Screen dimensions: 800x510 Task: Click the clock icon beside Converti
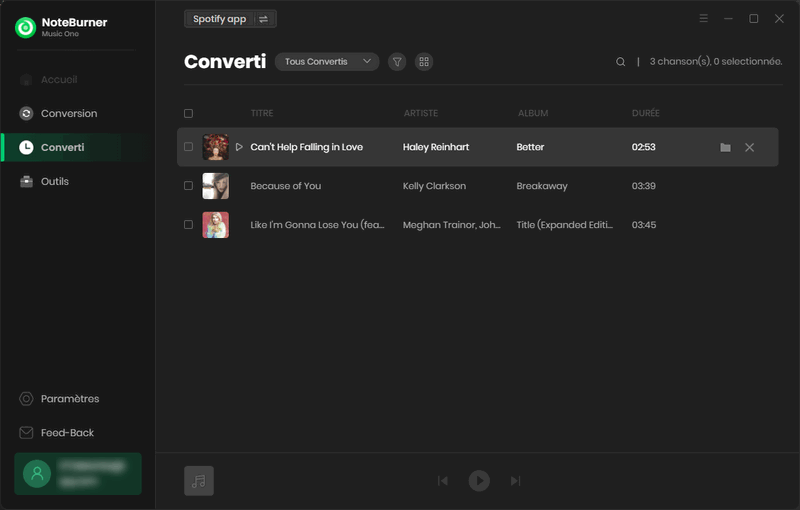[x=26, y=147]
